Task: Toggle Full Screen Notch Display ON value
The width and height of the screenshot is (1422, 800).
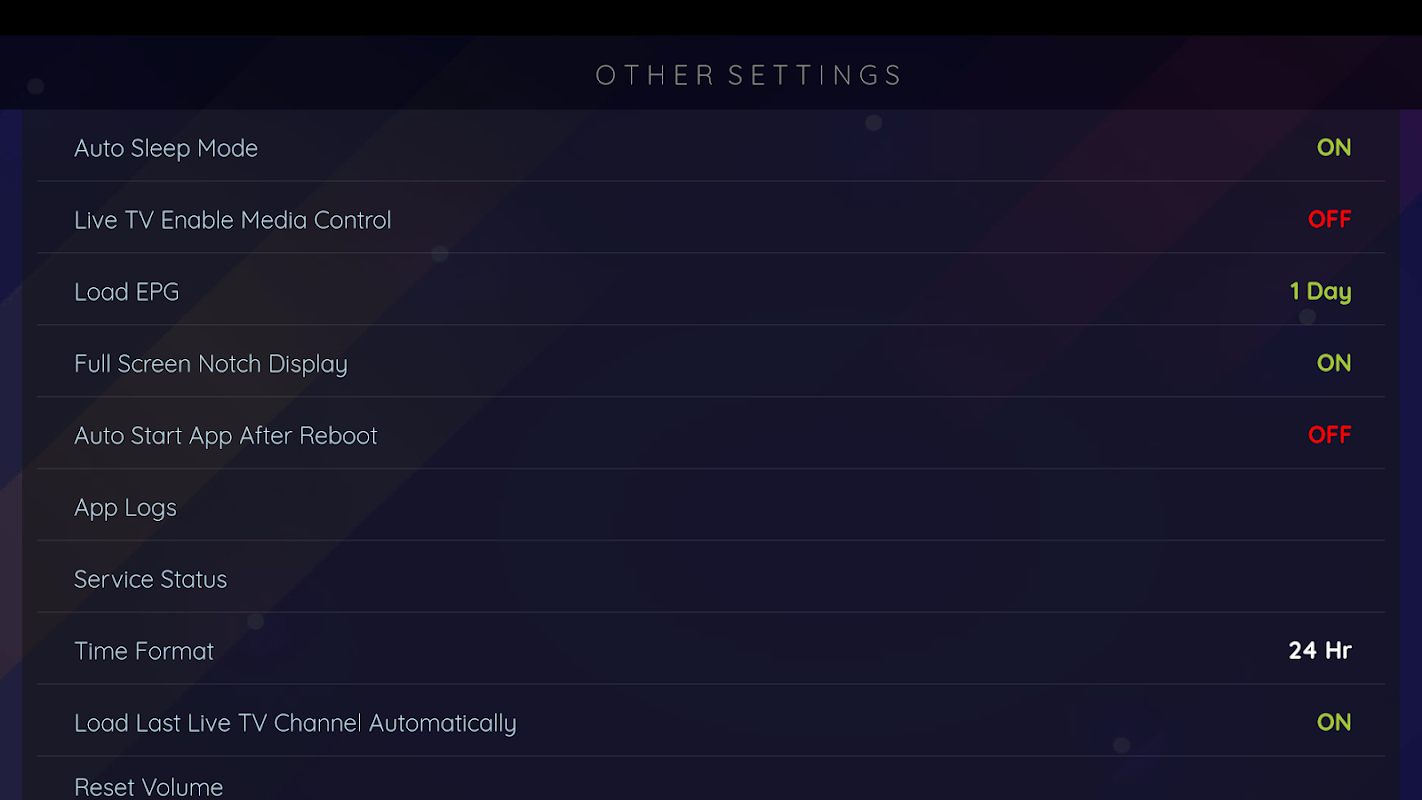Action: coord(1333,363)
